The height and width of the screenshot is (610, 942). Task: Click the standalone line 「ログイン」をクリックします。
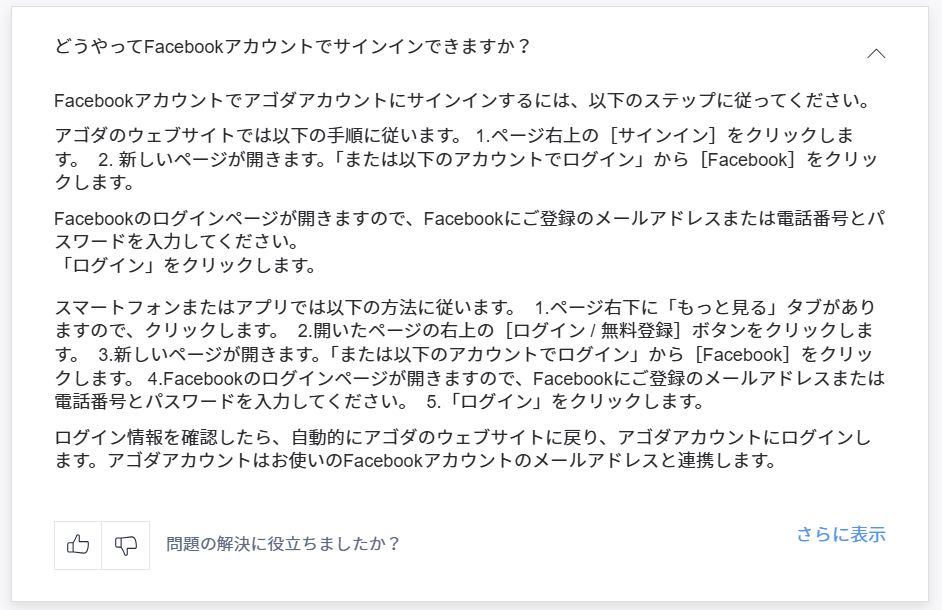click(x=186, y=265)
